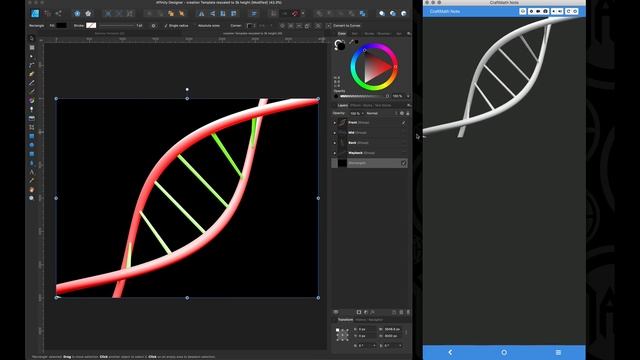640x360 pixels.
Task: Expand the Front layer group
Action: tap(335, 122)
